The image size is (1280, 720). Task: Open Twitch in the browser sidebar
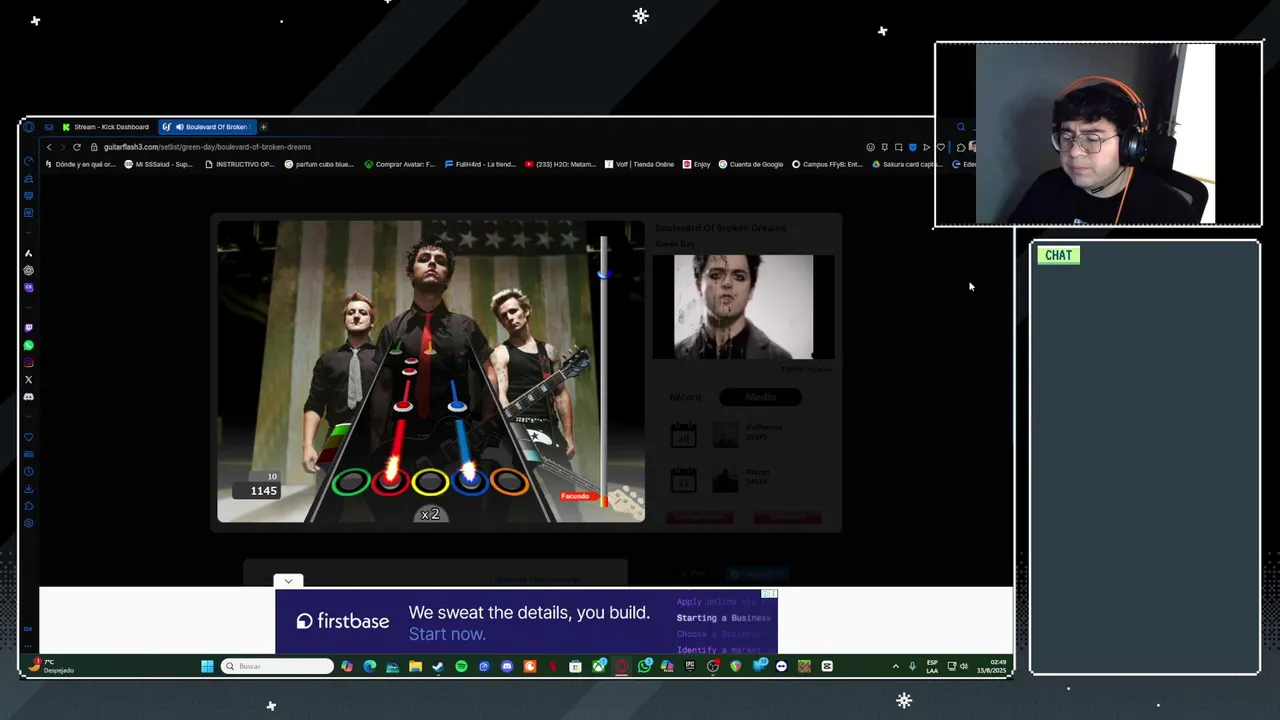(28, 328)
